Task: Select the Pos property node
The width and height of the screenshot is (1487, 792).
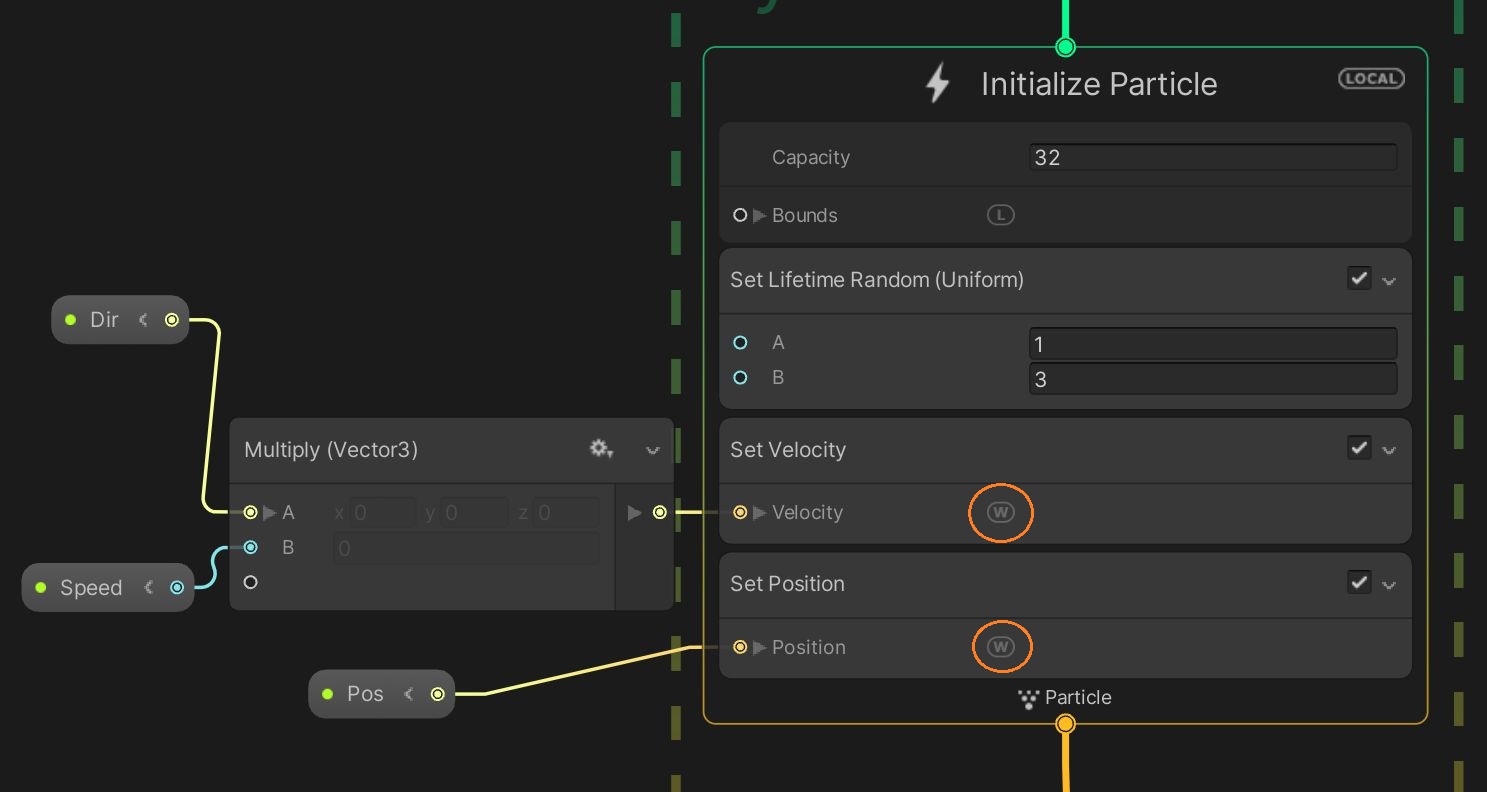Action: (x=382, y=694)
